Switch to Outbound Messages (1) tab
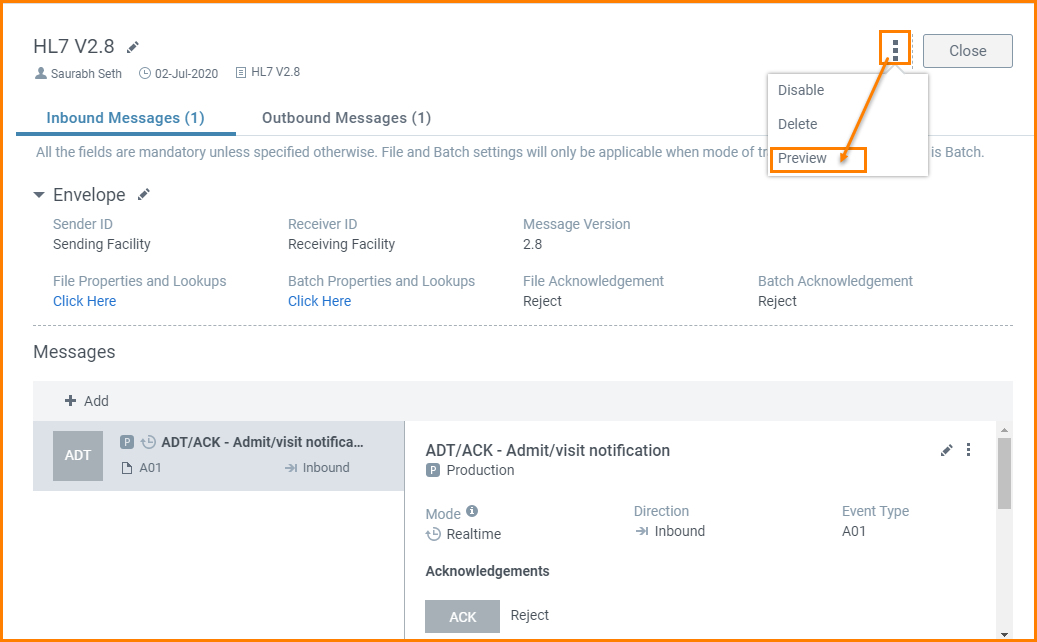1037x642 pixels. [x=346, y=118]
